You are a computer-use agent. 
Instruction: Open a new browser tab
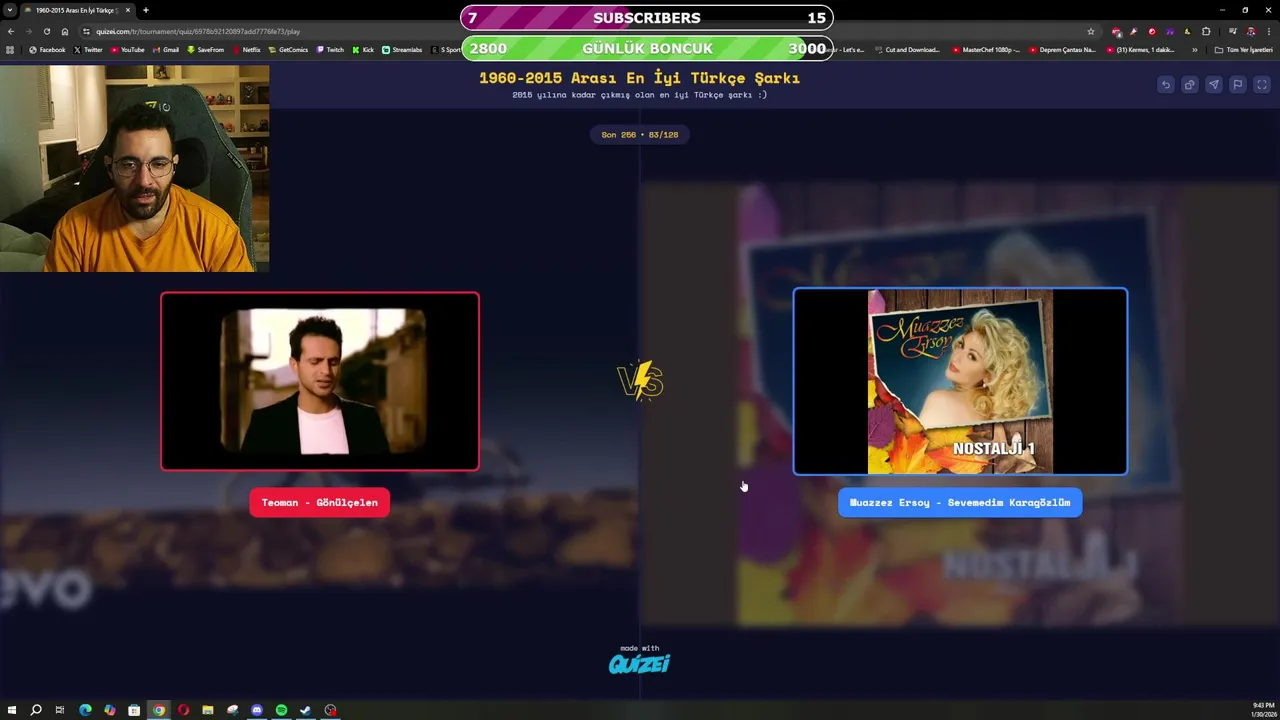point(146,10)
